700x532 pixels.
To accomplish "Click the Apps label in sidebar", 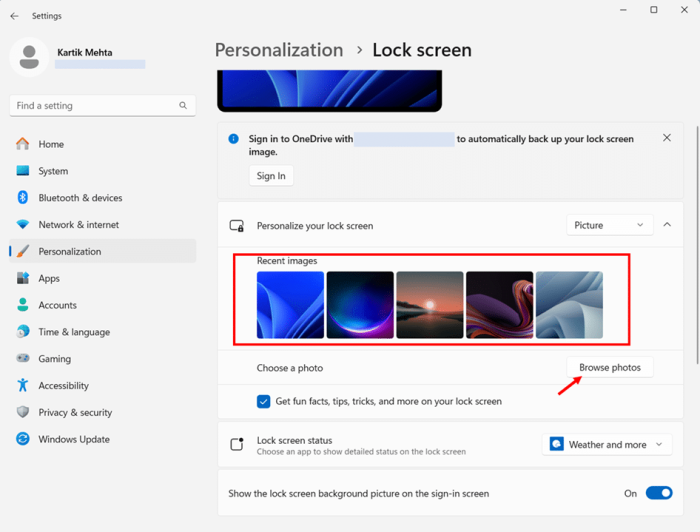I will (x=49, y=278).
